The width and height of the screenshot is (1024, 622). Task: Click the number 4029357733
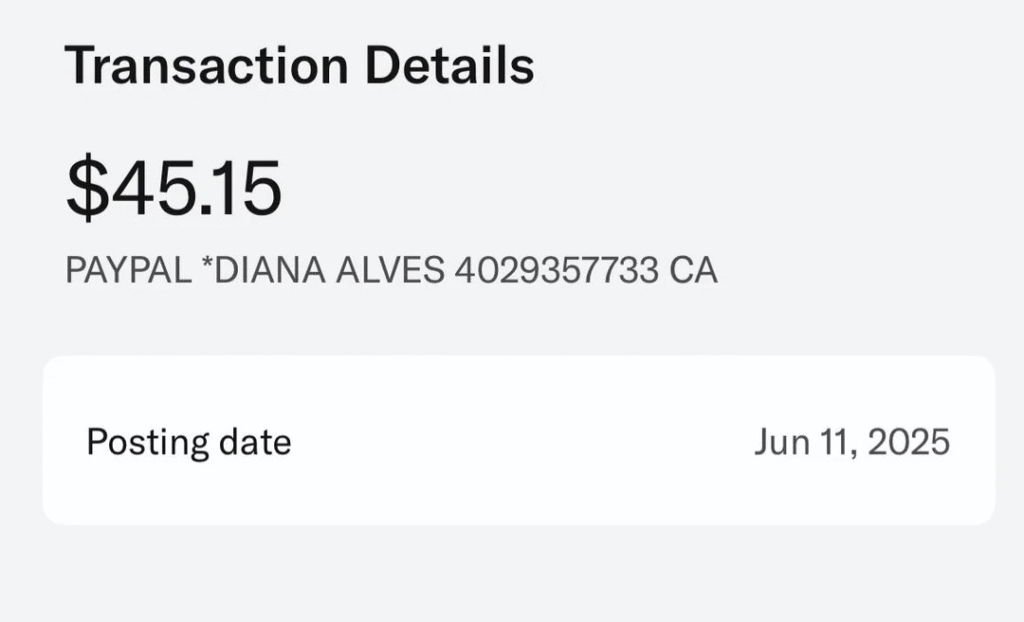pyautogui.click(x=556, y=271)
